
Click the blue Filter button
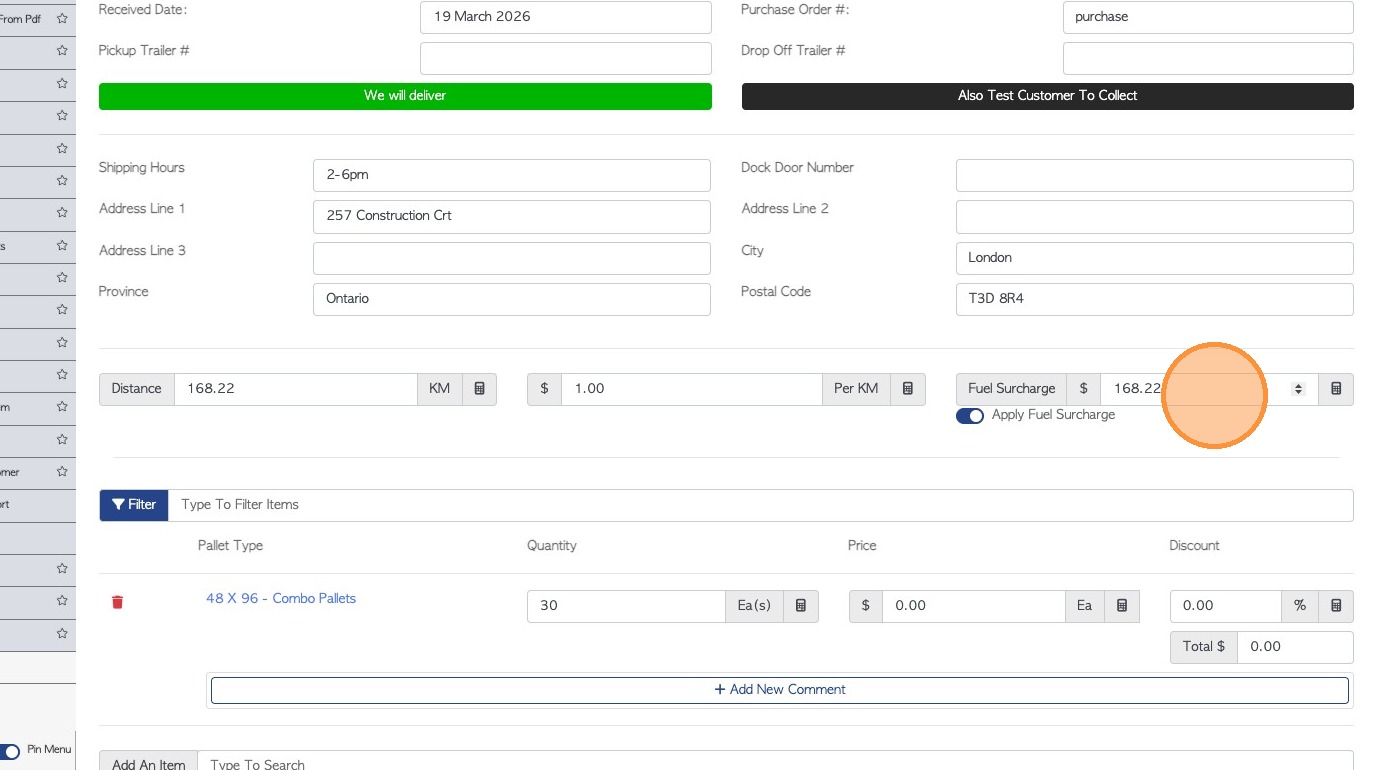[x=134, y=505]
